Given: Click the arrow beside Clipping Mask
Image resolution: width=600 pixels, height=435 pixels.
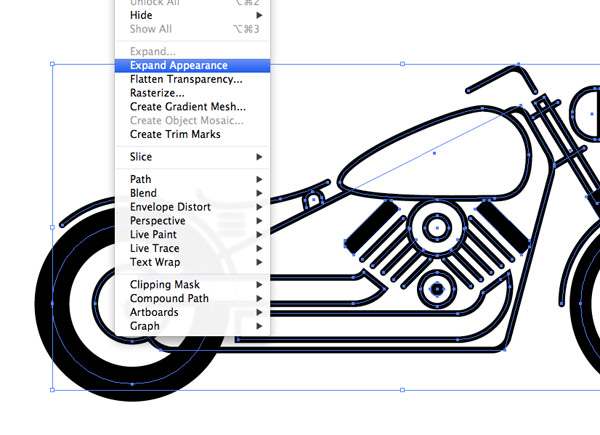Looking at the screenshot, I should click(259, 285).
